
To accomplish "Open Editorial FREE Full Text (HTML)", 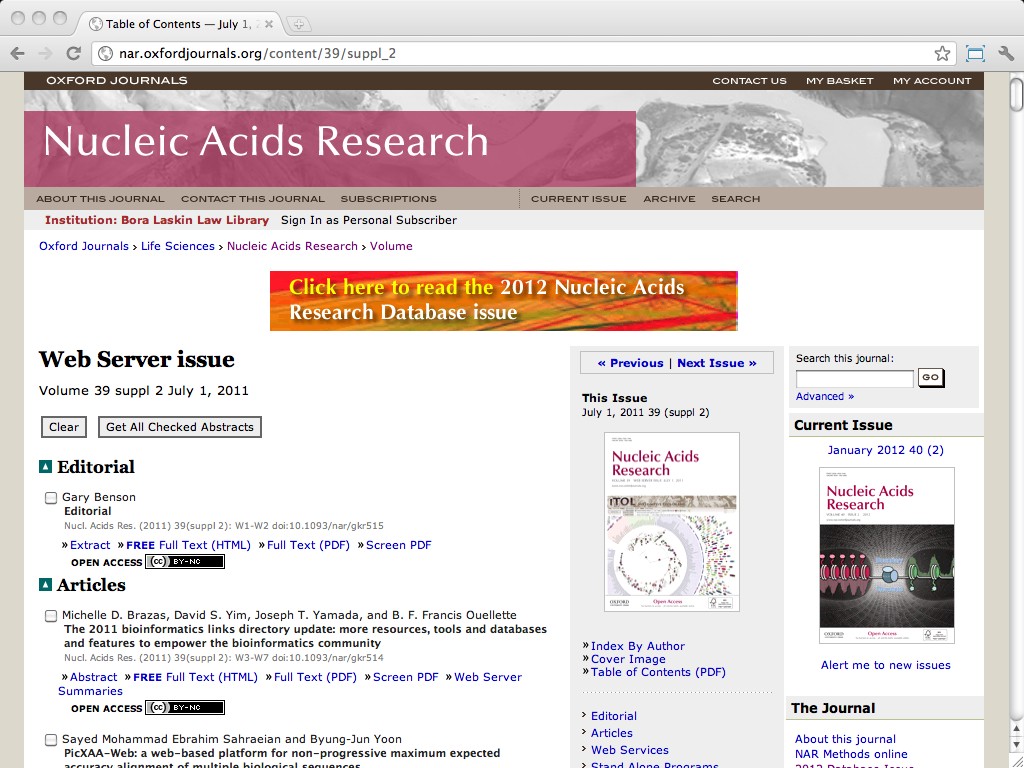I will point(188,545).
